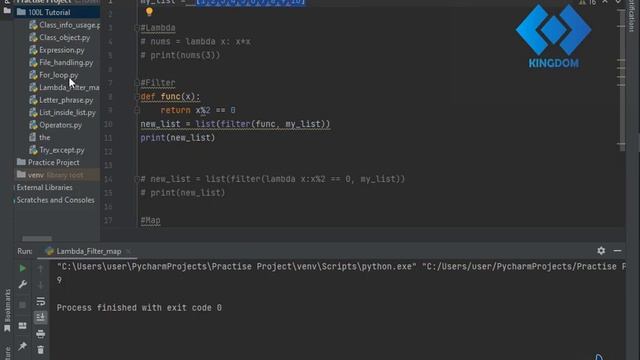Click the print icon in Run console
This screenshot has width=640, height=360.
click(x=40, y=334)
